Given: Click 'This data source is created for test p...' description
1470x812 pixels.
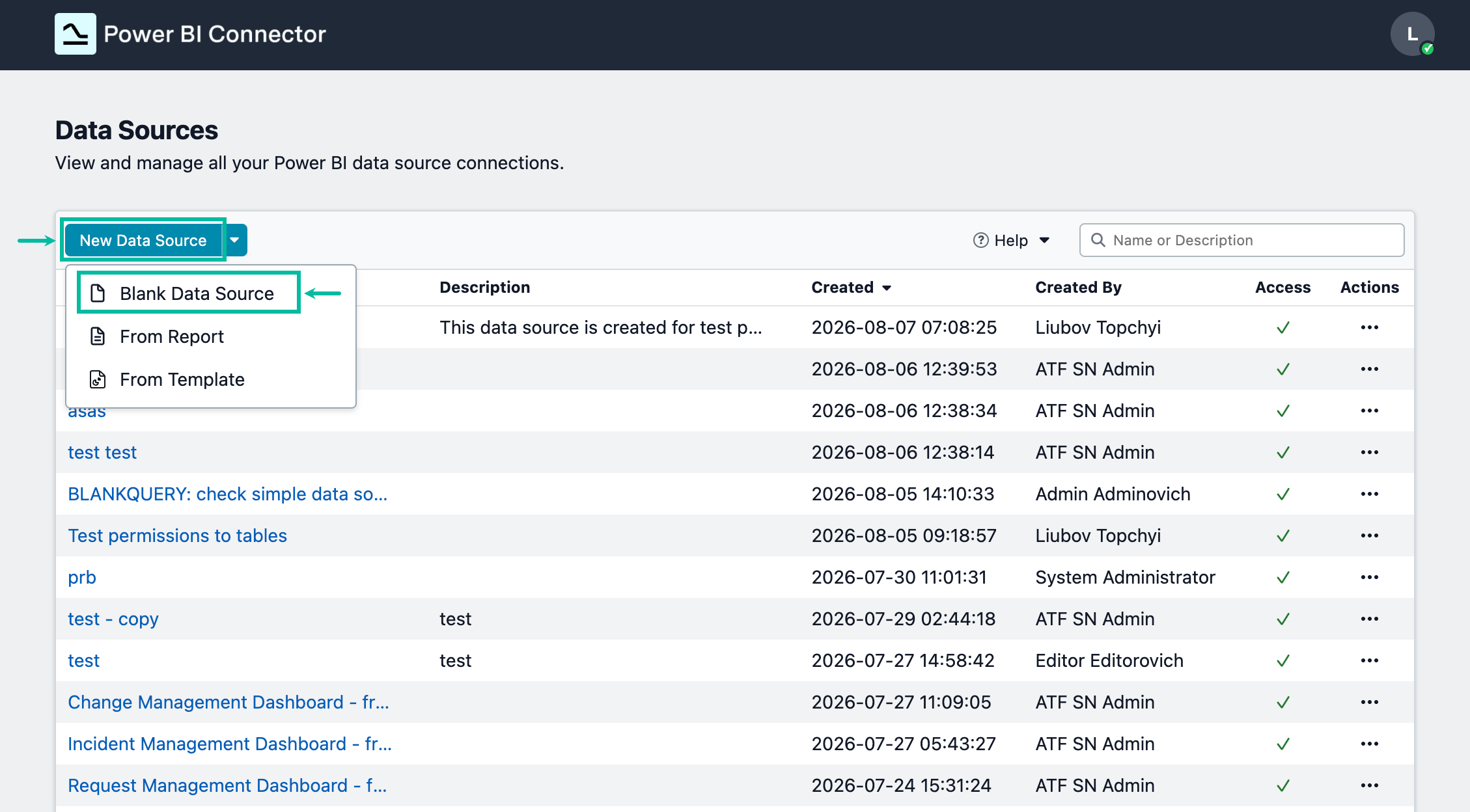Looking at the screenshot, I should point(601,327).
